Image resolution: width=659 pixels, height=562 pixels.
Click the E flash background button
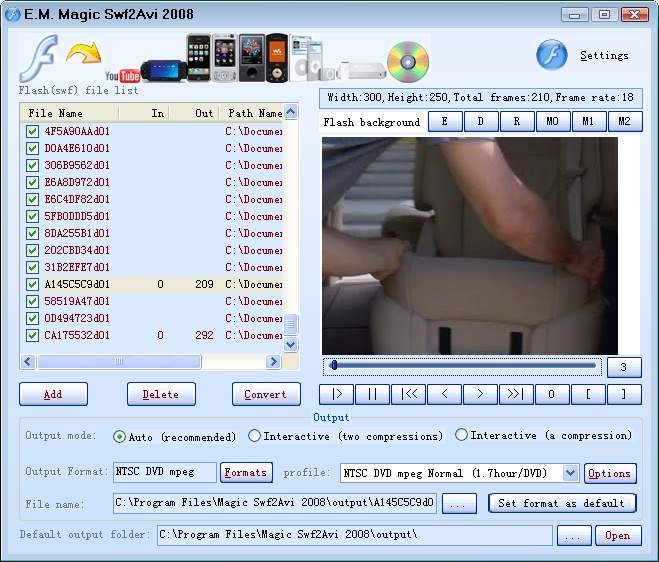pos(445,121)
